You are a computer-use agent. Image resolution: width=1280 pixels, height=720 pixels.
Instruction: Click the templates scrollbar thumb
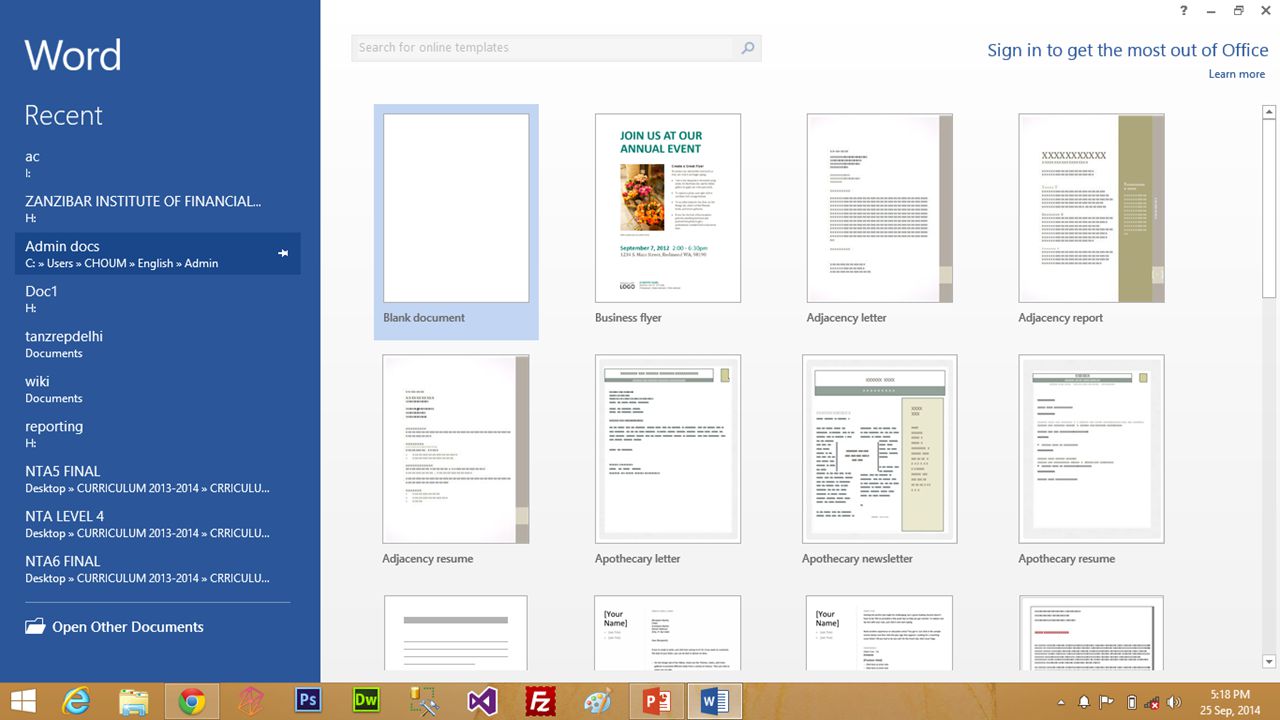(1269, 208)
